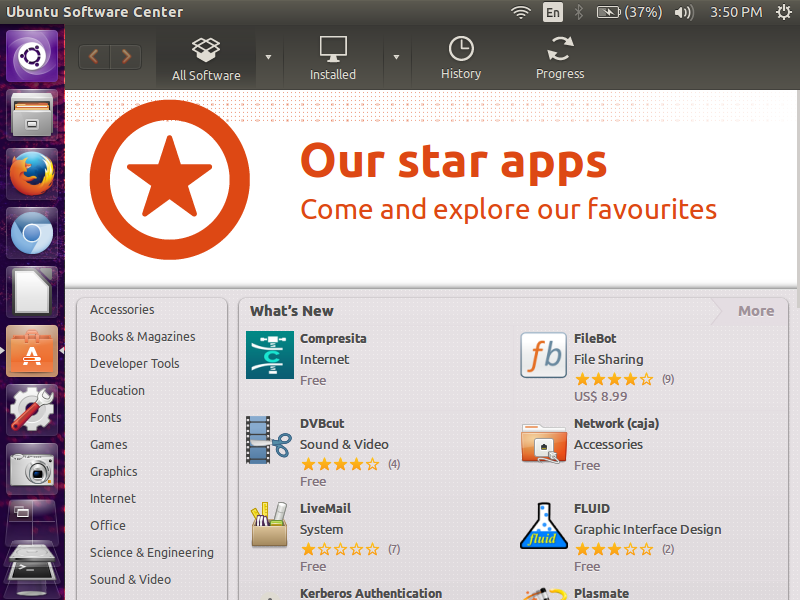Screen dimensions: 800x600
Task: Launch the camera screenshot app icon
Action: 32,469
